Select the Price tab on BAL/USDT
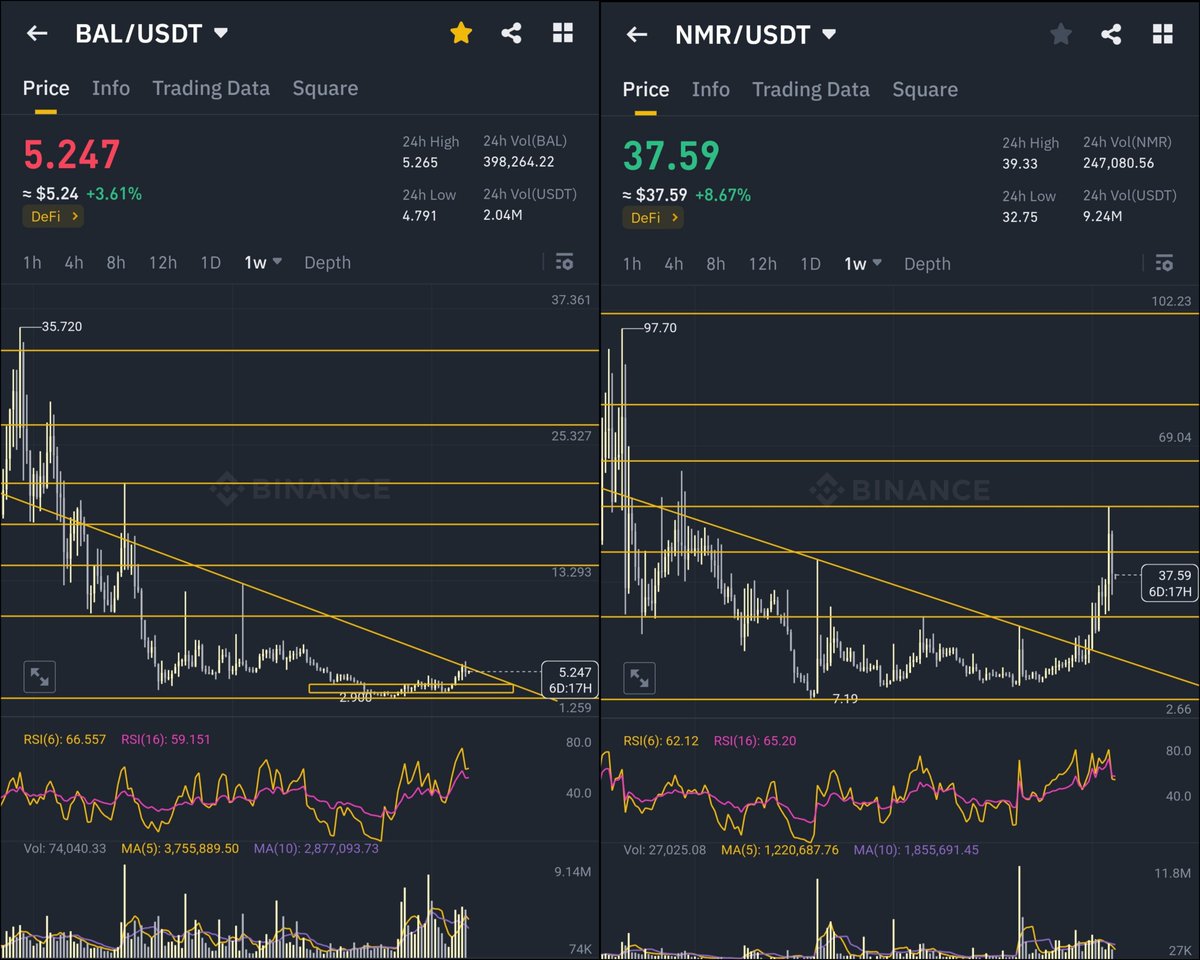The width and height of the screenshot is (1200, 960). click(x=46, y=88)
